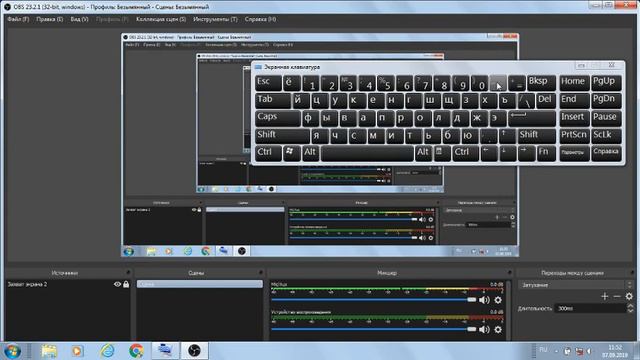The height and width of the screenshot is (360, 640).
Task: Click the ё key on On-Screen Keyboard
Action: [291, 83]
